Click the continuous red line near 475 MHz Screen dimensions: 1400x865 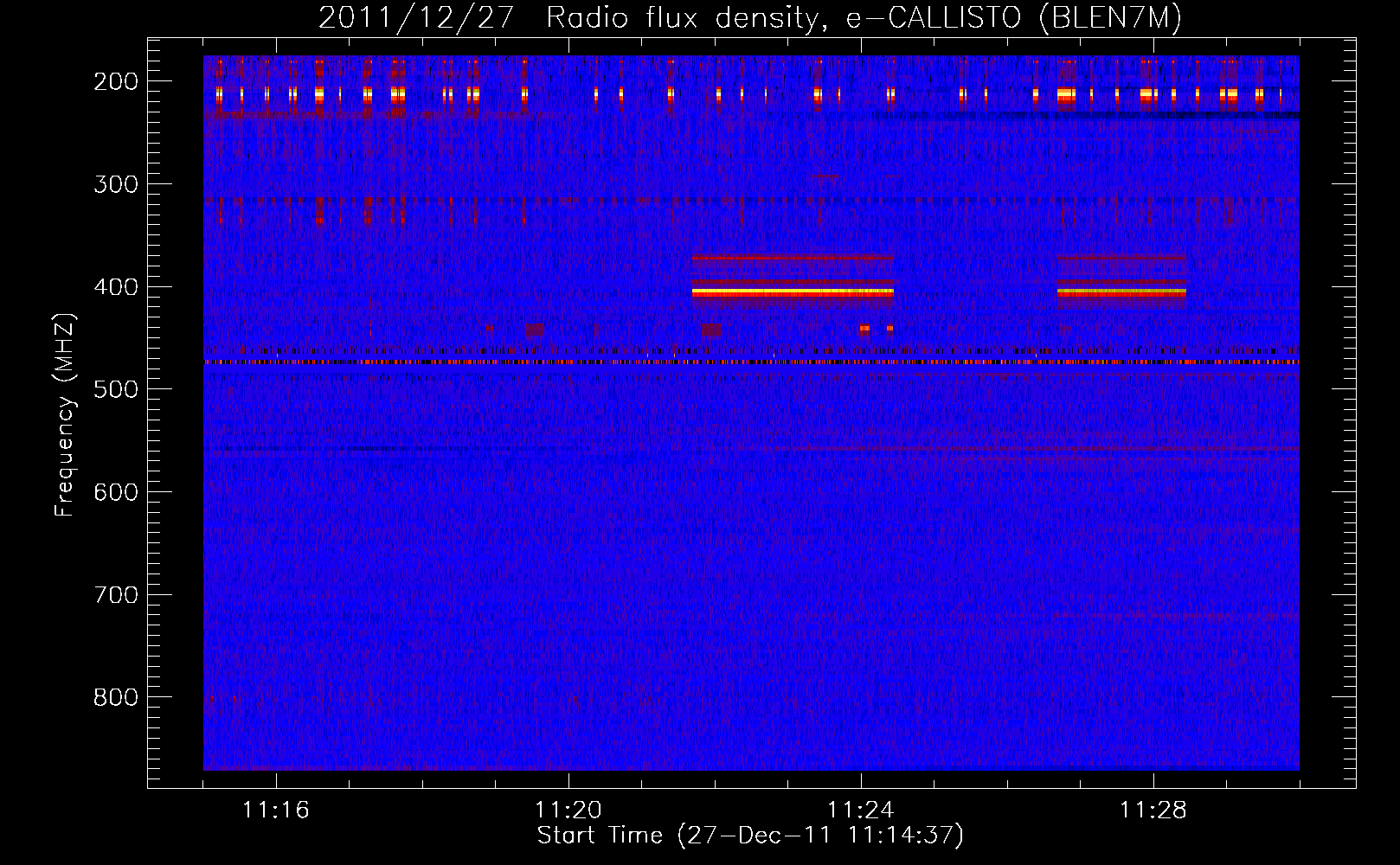[751, 362]
